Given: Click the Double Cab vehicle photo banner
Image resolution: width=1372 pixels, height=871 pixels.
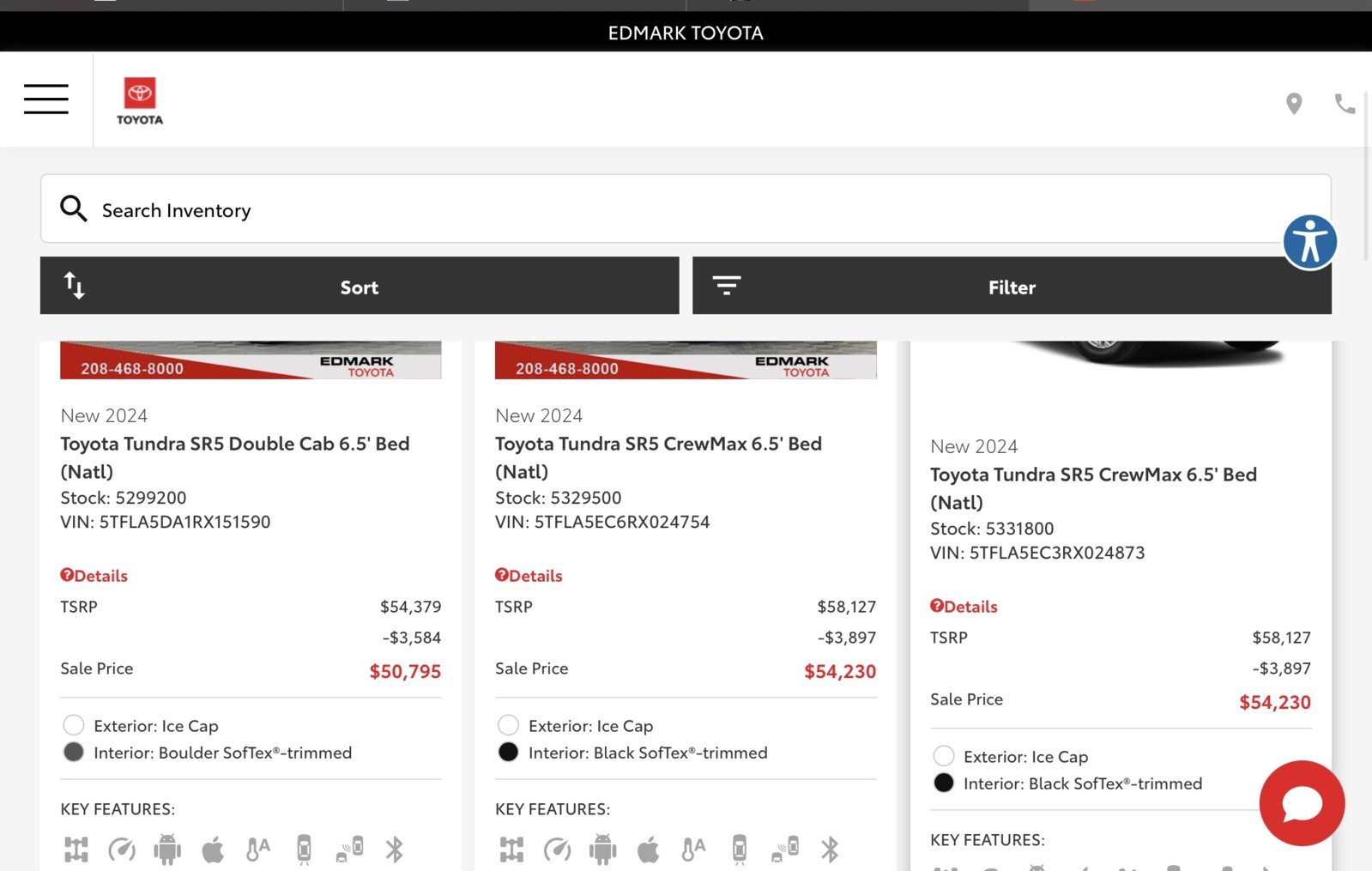Looking at the screenshot, I should pyautogui.click(x=251, y=360).
